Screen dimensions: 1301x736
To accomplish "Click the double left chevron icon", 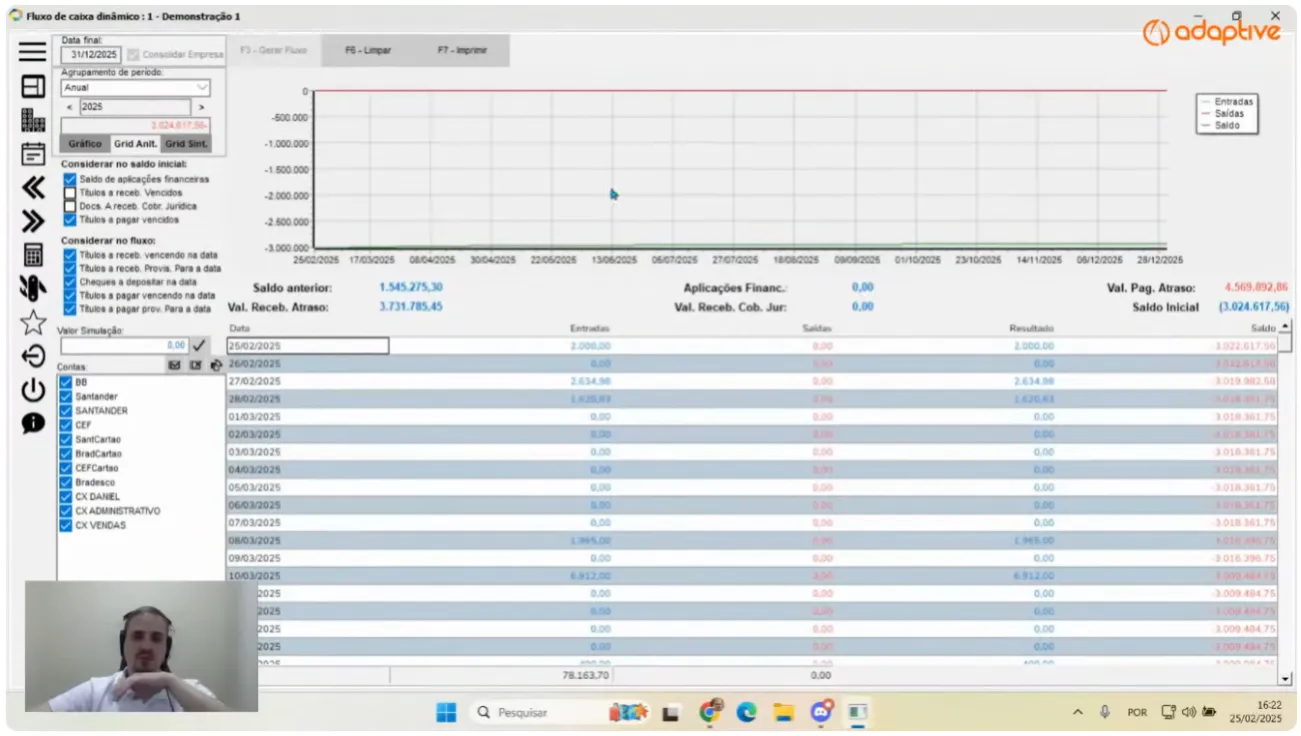I will tap(32, 187).
